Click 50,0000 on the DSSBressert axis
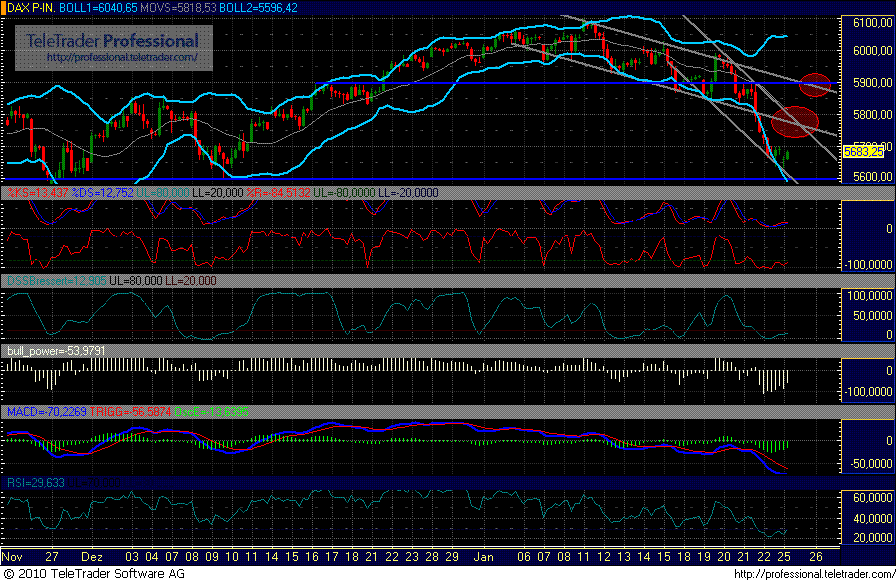 tap(873, 316)
